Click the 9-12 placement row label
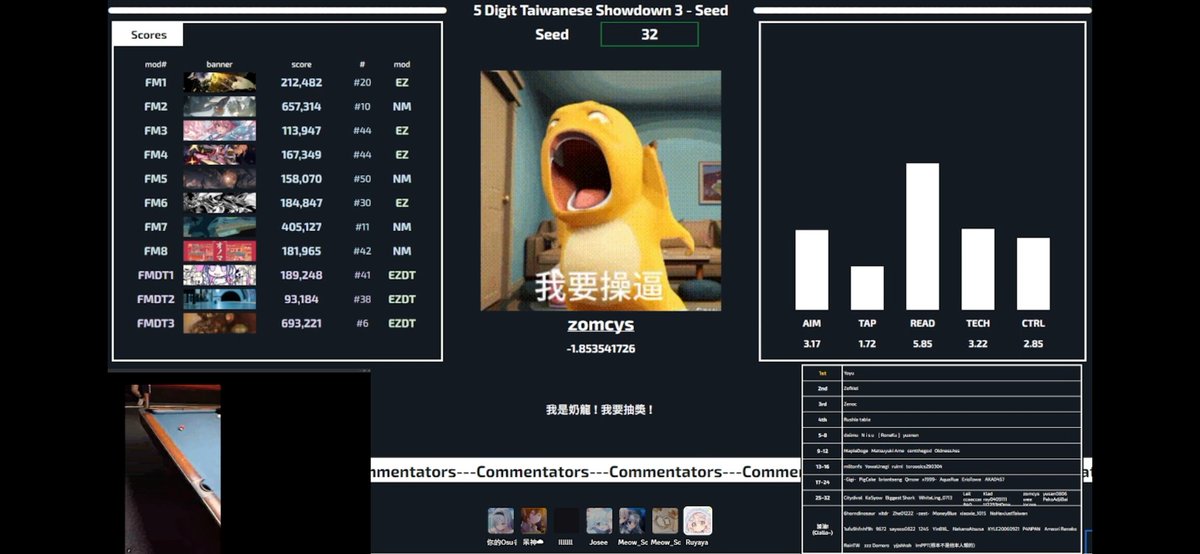Screen dimensions: 1200x554 (822, 451)
